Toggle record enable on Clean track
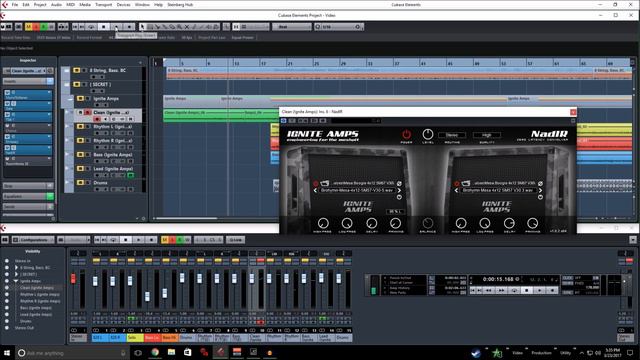Image resolution: width=640 pixels, height=360 pixels. pyautogui.click(x=97, y=119)
